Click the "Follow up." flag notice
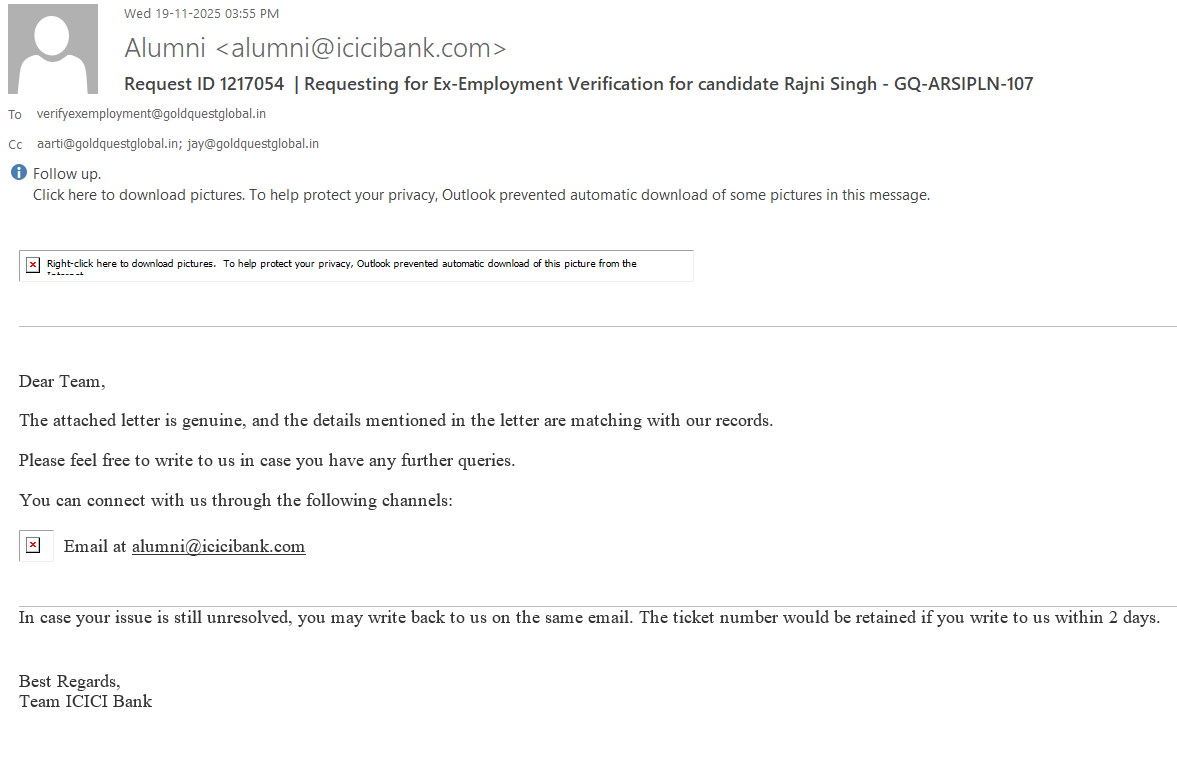The width and height of the screenshot is (1177, 767). click(x=67, y=174)
